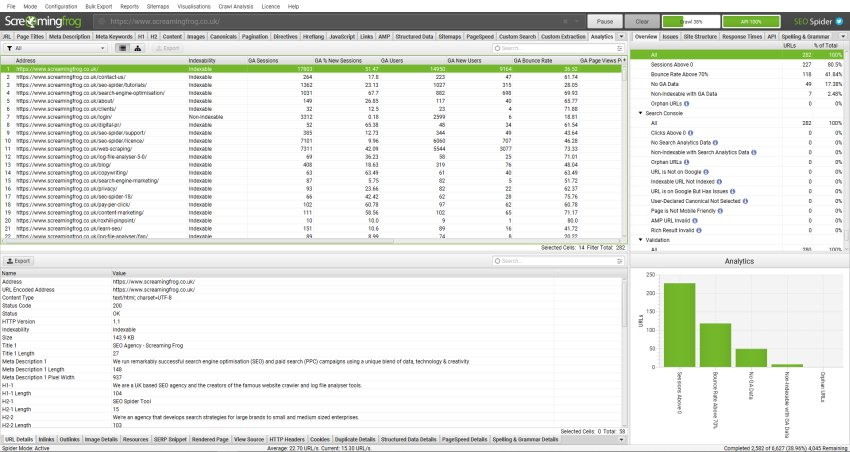The image size is (850, 452).
Task: Open search options in the top search box
Action: coord(619,48)
